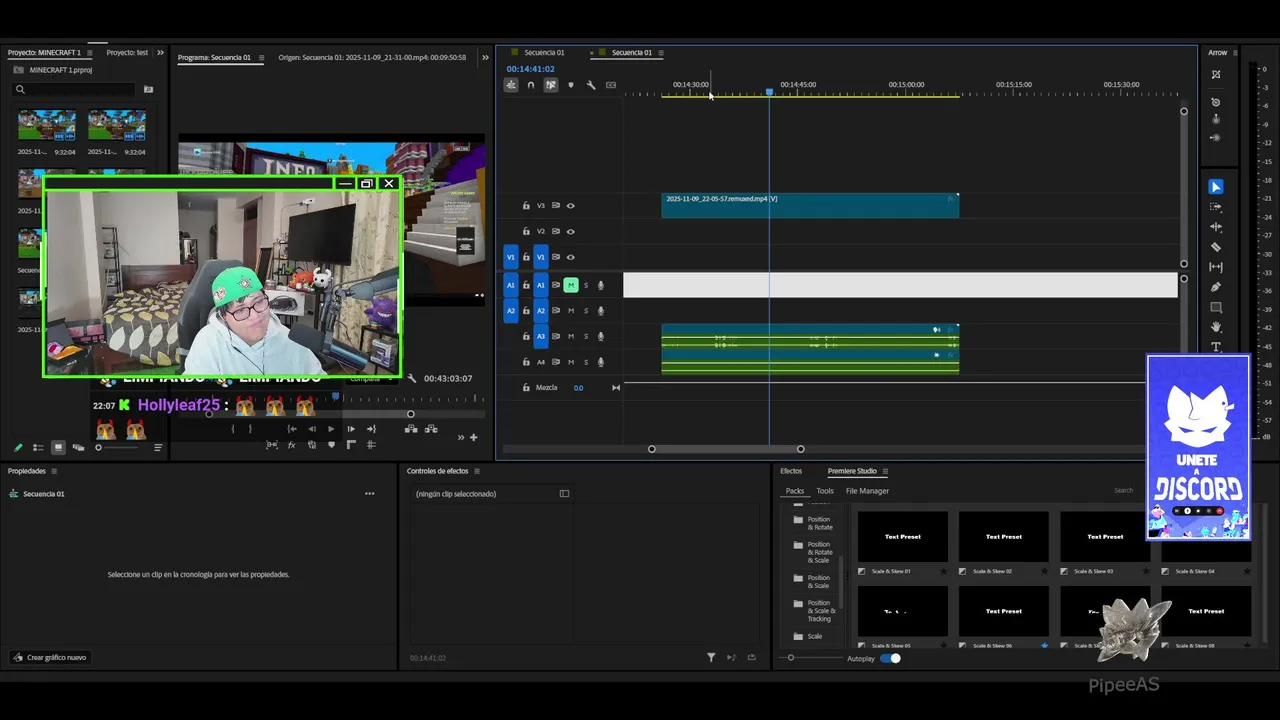The image size is (1280, 720).
Task: Toggle V2 track output eye
Action: (x=570, y=232)
